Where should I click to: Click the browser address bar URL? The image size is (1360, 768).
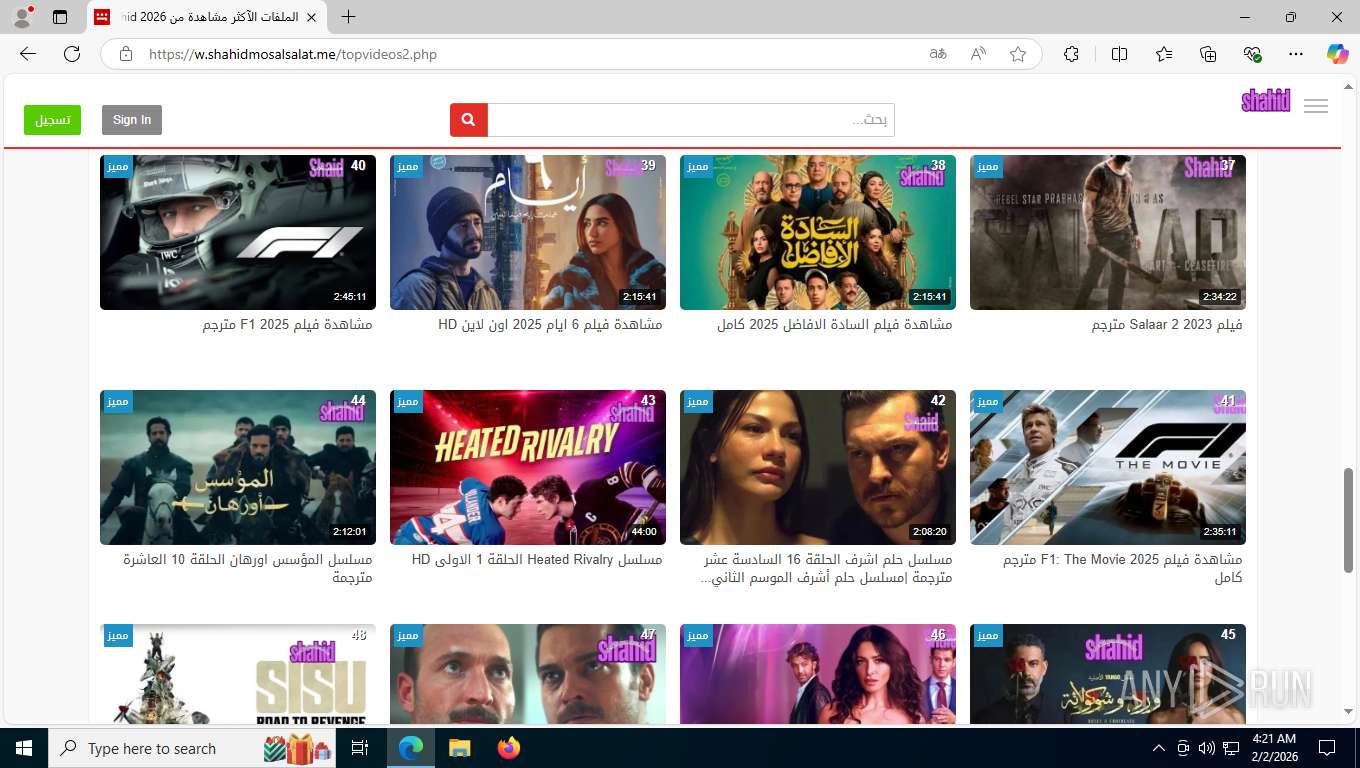click(293, 54)
